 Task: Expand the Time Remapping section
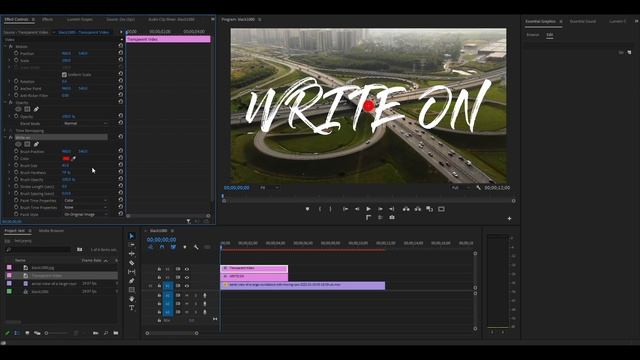(5, 131)
